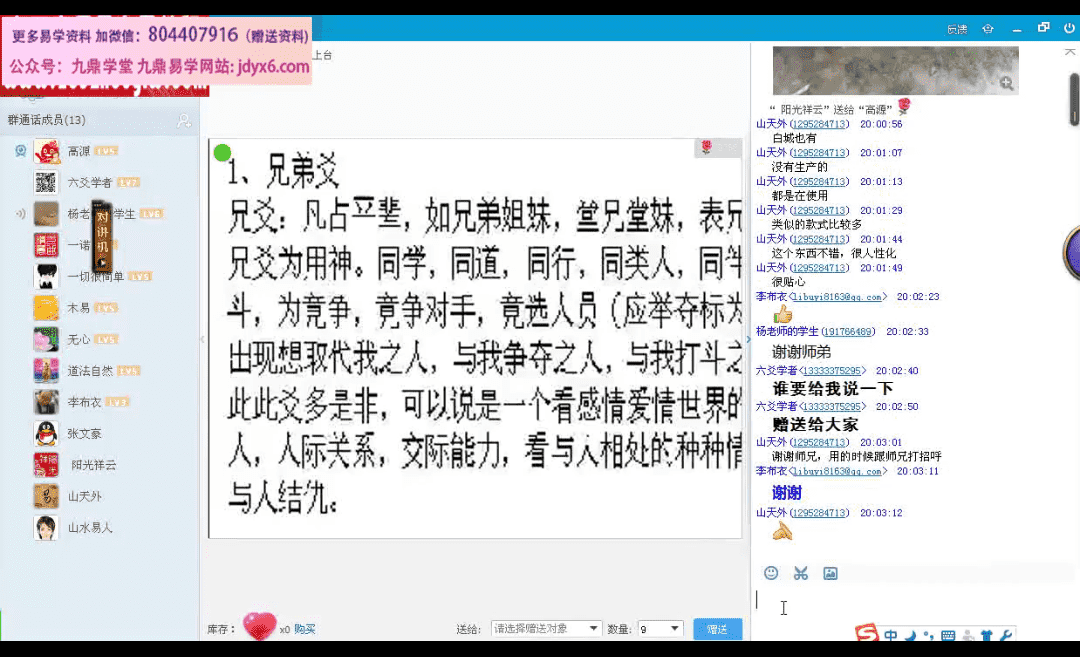Click the scissors screenshot tool icon

point(801,573)
